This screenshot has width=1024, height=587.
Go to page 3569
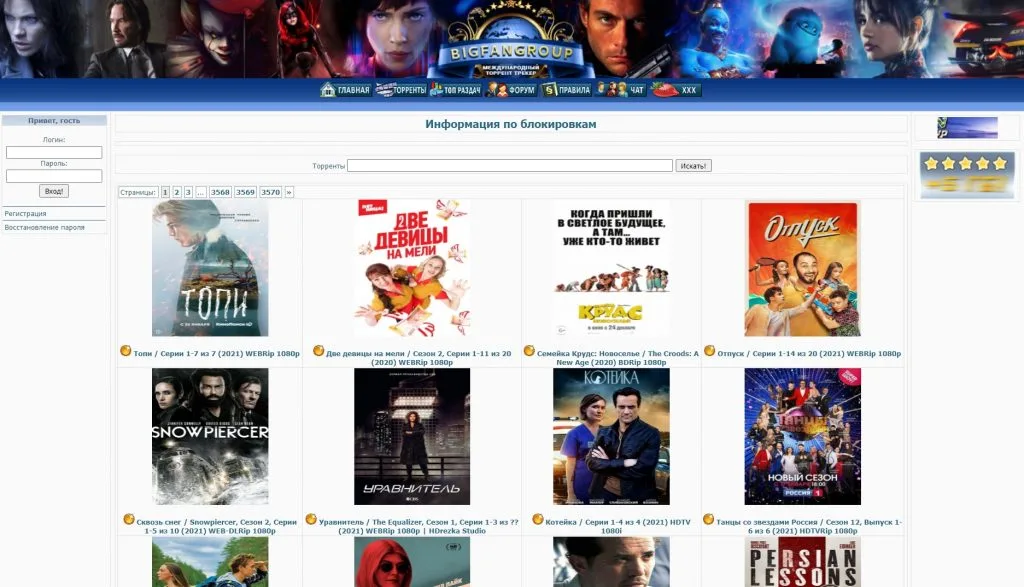[x=245, y=192]
